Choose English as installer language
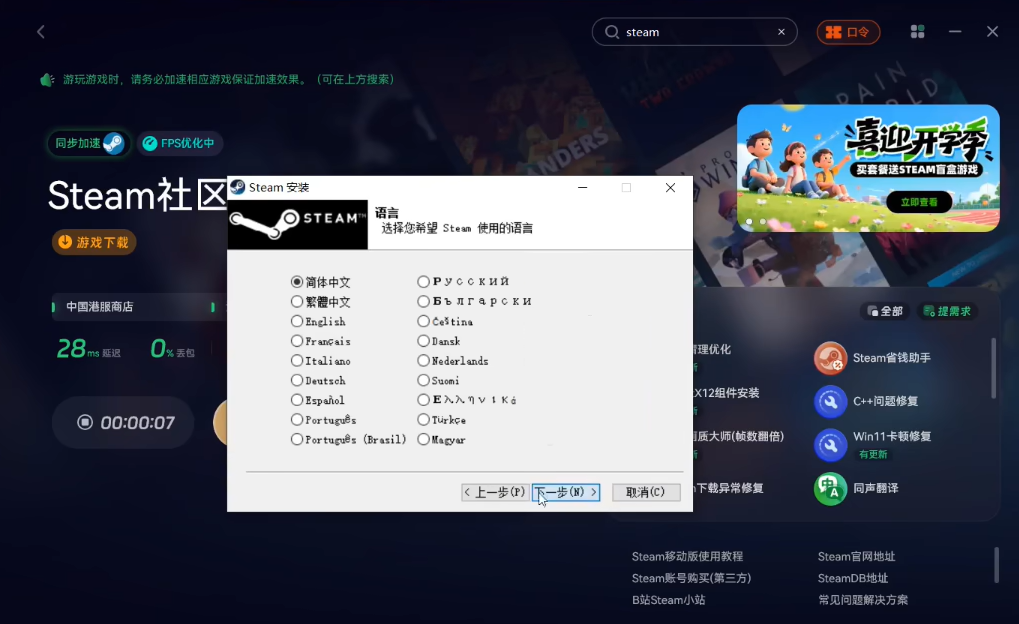 [x=297, y=321]
